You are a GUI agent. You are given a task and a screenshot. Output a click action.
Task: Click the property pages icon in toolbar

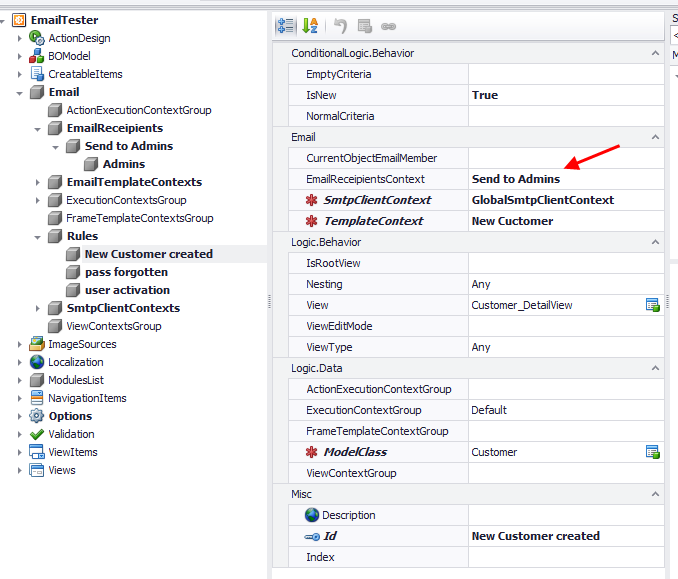pyautogui.click(x=365, y=26)
